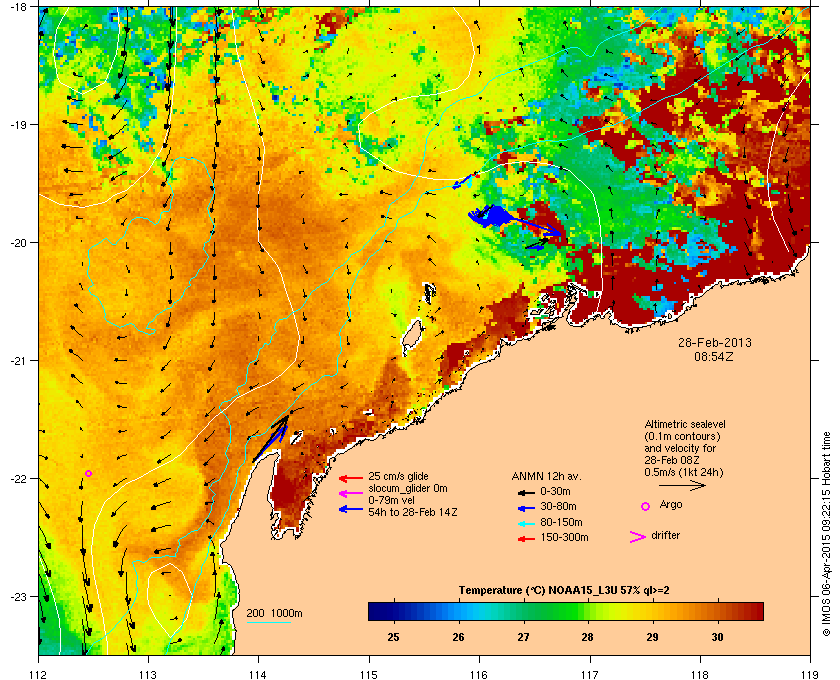Click the magenta slocum_glider legend arrow

351,494
